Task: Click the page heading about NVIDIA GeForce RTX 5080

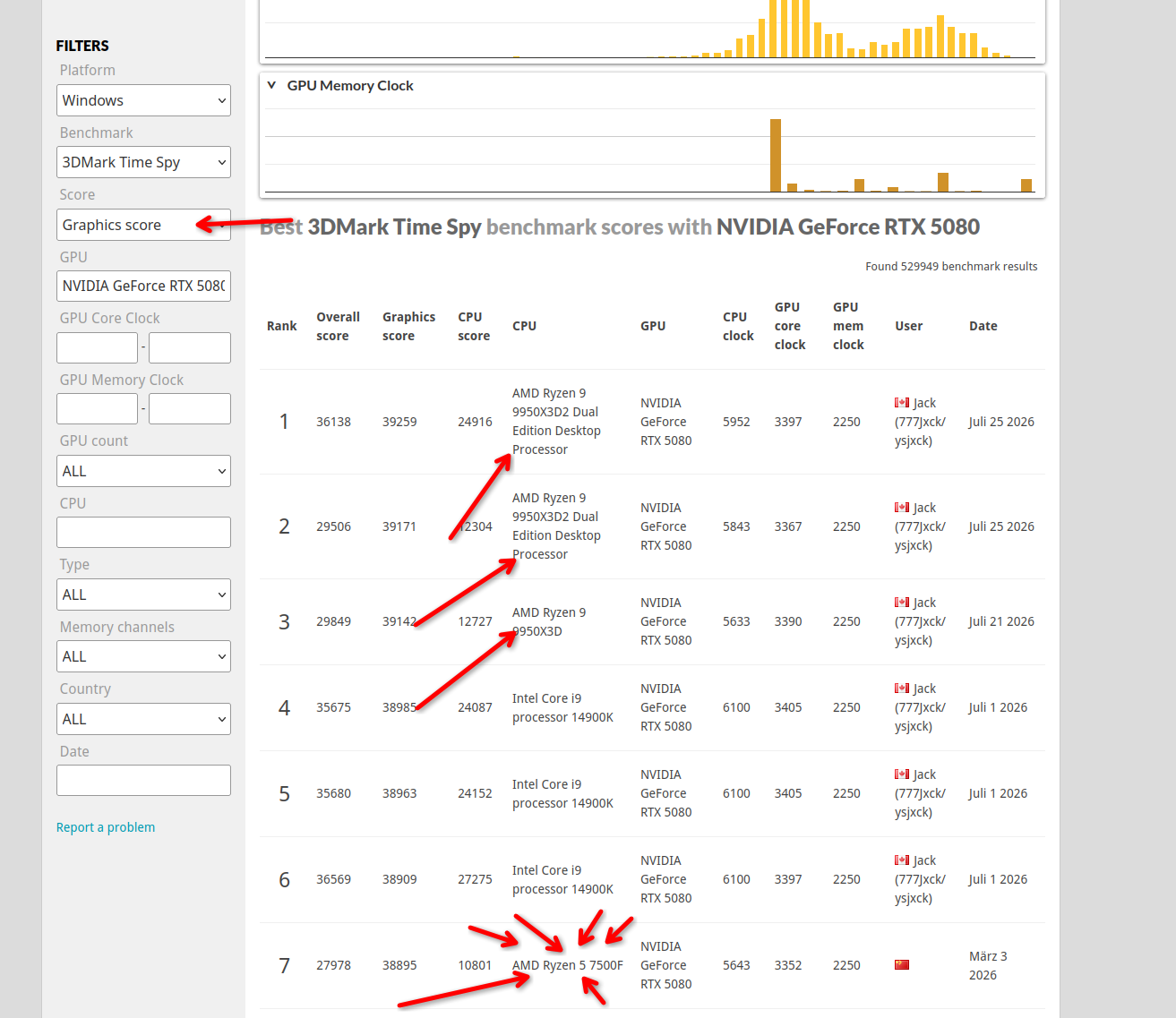Action: coord(620,227)
